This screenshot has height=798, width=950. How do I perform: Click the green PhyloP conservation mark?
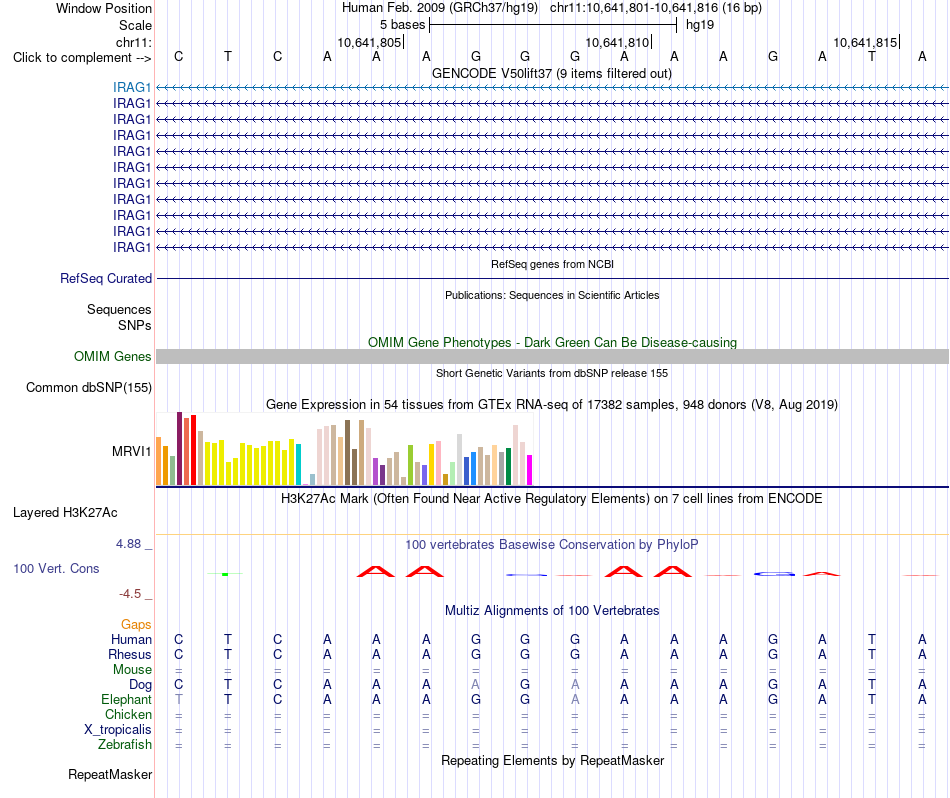click(225, 574)
